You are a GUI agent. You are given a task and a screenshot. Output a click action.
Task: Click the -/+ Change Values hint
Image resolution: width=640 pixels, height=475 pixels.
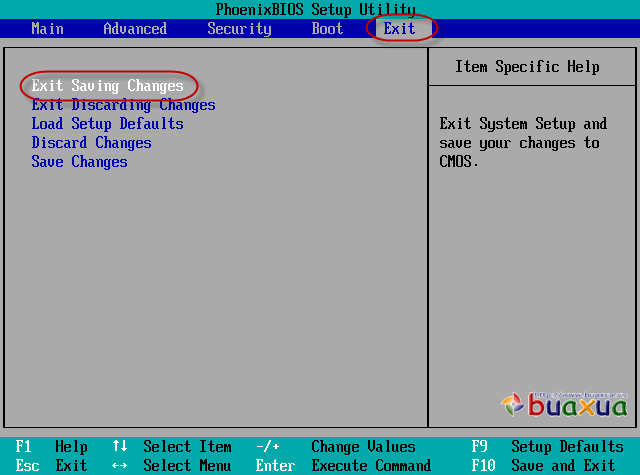coord(336,446)
